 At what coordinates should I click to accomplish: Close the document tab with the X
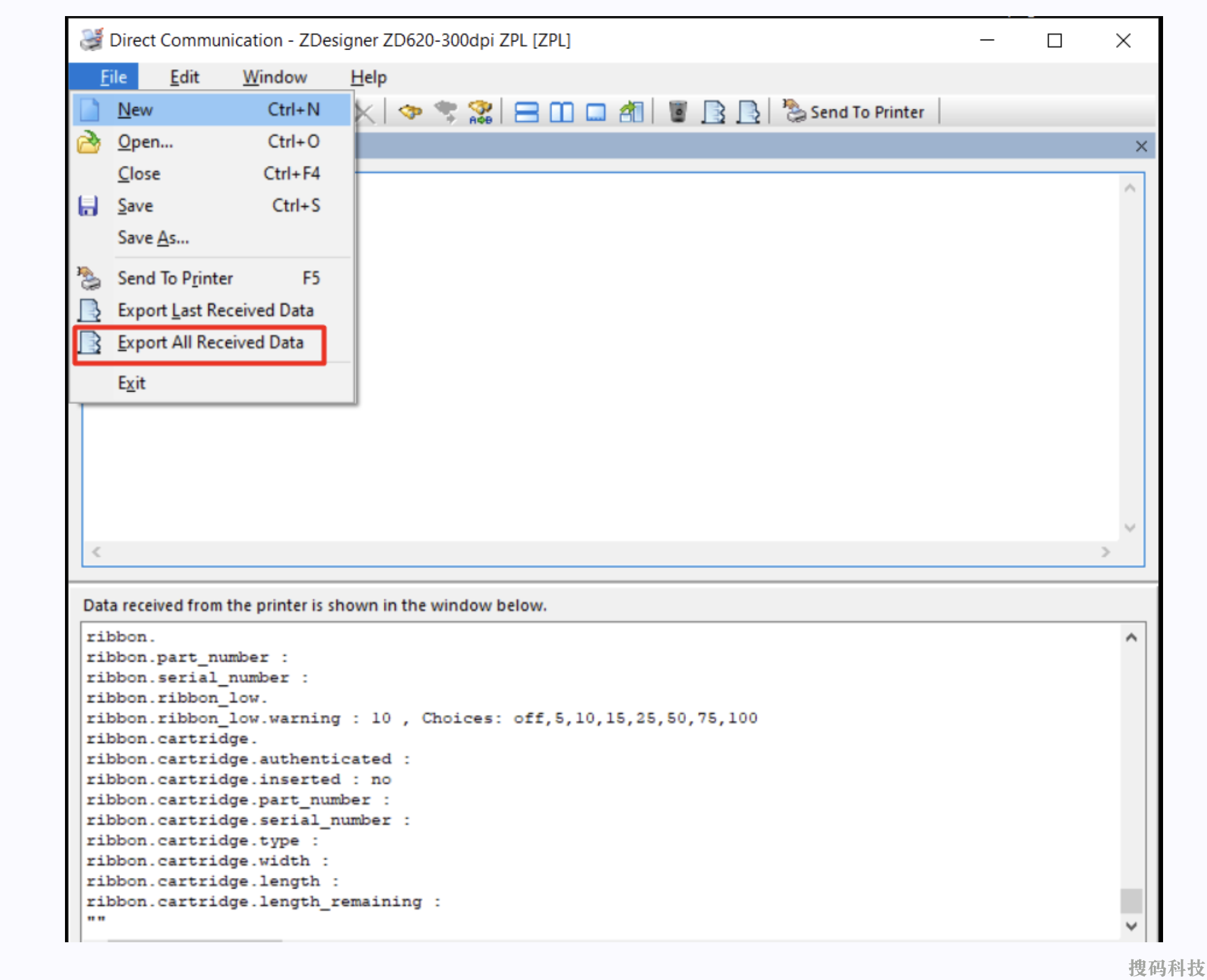click(x=1141, y=147)
